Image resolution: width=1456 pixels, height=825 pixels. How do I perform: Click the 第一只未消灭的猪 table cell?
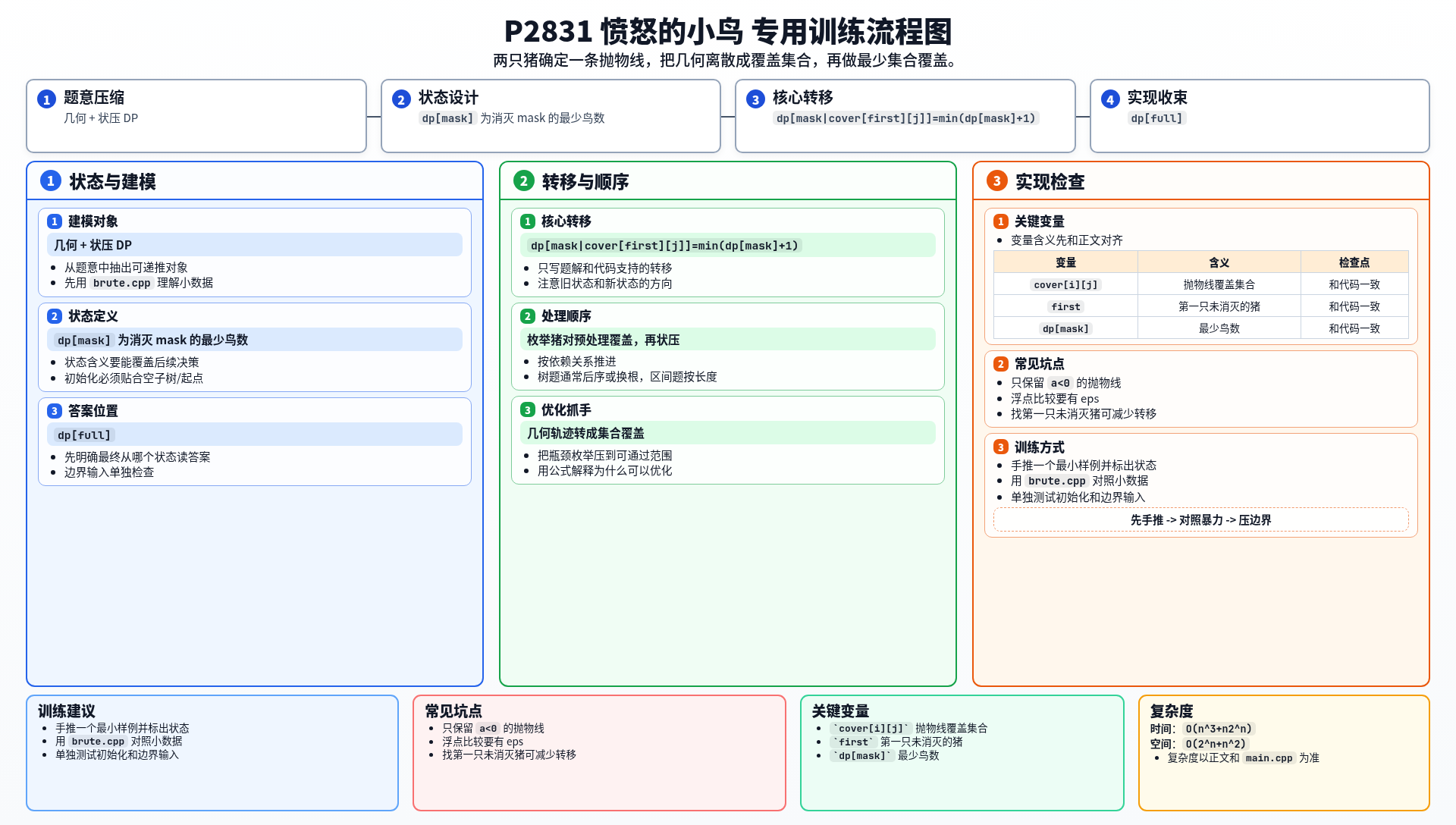tap(1219, 306)
